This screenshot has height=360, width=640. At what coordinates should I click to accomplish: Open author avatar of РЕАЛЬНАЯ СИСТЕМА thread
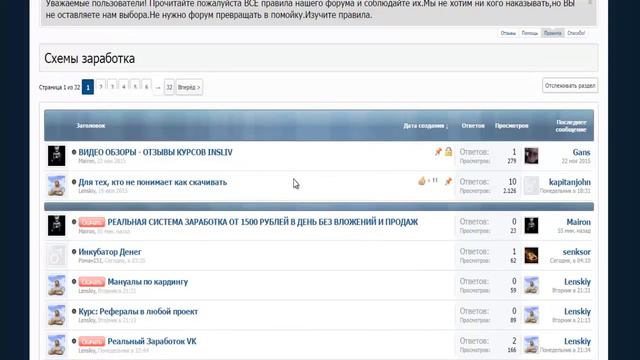pyautogui.click(x=56, y=225)
